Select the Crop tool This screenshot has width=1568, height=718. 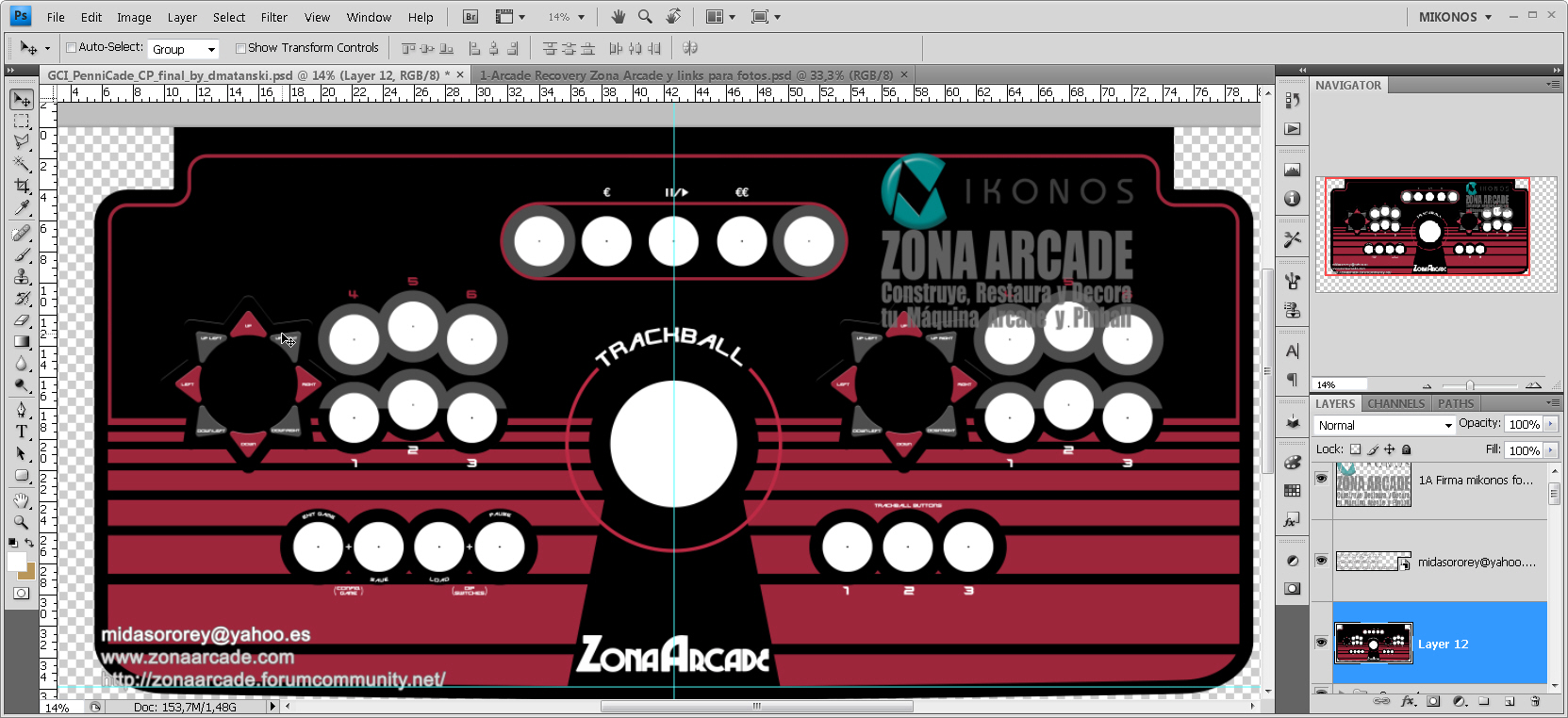(22, 186)
